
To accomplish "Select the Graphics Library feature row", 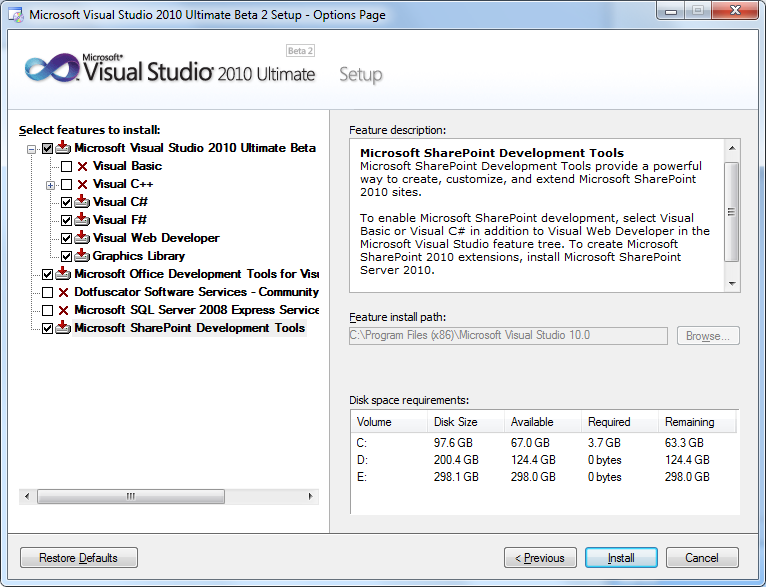I will point(139,256).
